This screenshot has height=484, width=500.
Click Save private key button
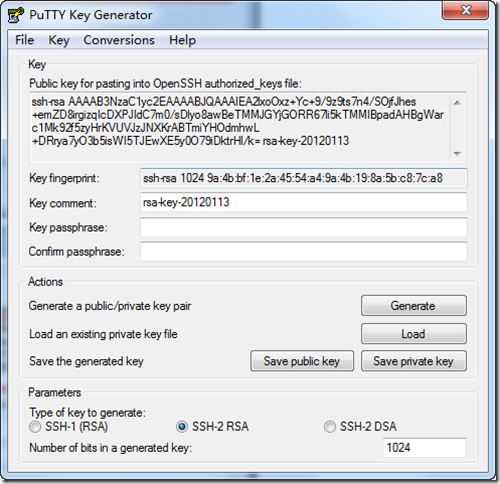pos(414,361)
